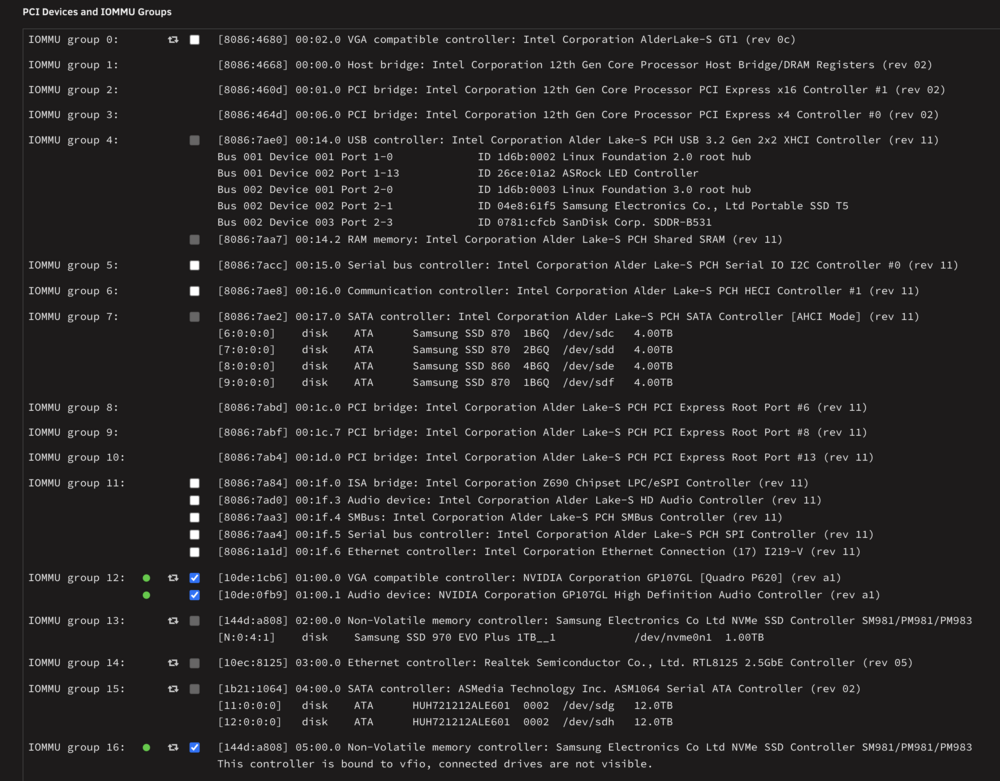
Task: Check the PCH SMBus Controller box
Action: pyautogui.click(x=195, y=518)
